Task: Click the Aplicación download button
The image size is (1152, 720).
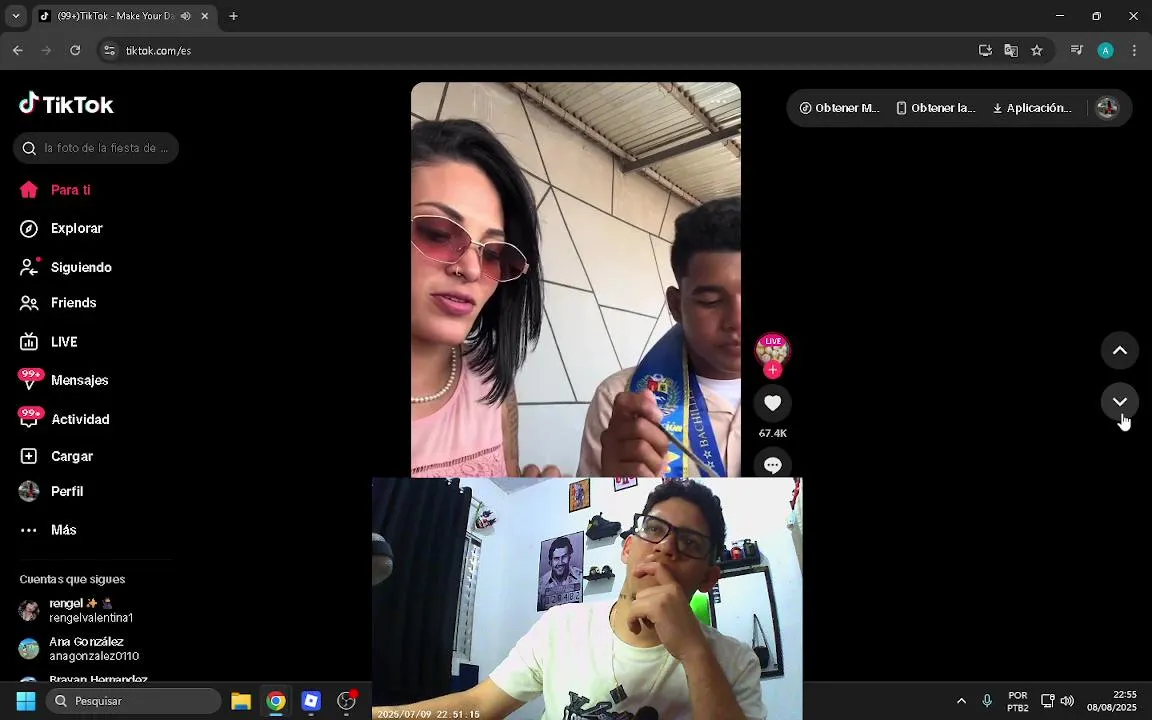Action: [1032, 108]
